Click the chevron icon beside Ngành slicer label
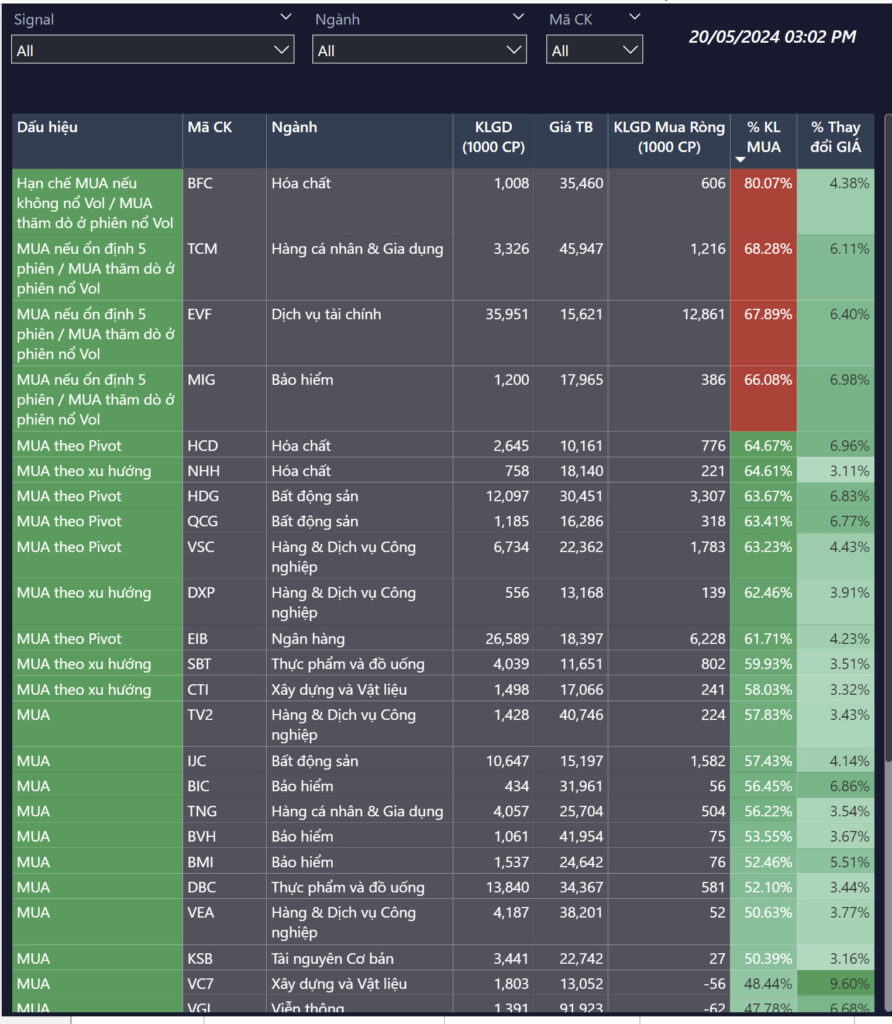The height and width of the screenshot is (1024, 892). [518, 17]
